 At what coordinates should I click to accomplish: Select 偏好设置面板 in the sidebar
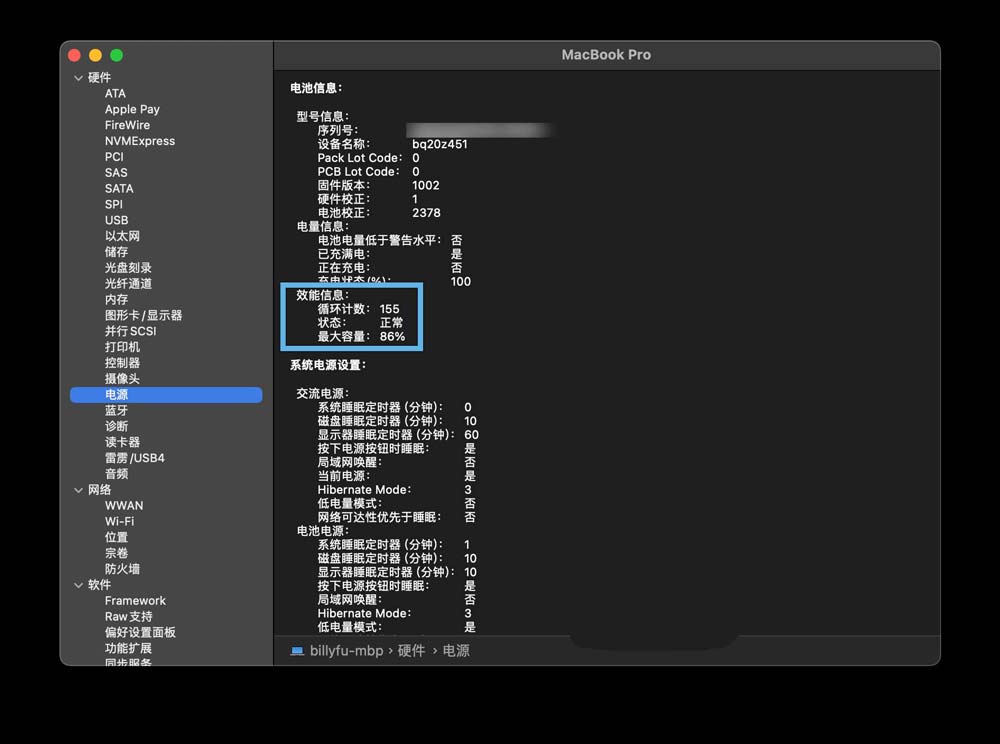[x=140, y=632]
